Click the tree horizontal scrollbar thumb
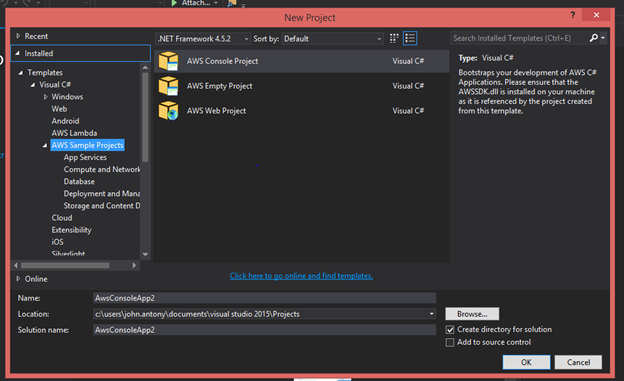 [x=65, y=265]
